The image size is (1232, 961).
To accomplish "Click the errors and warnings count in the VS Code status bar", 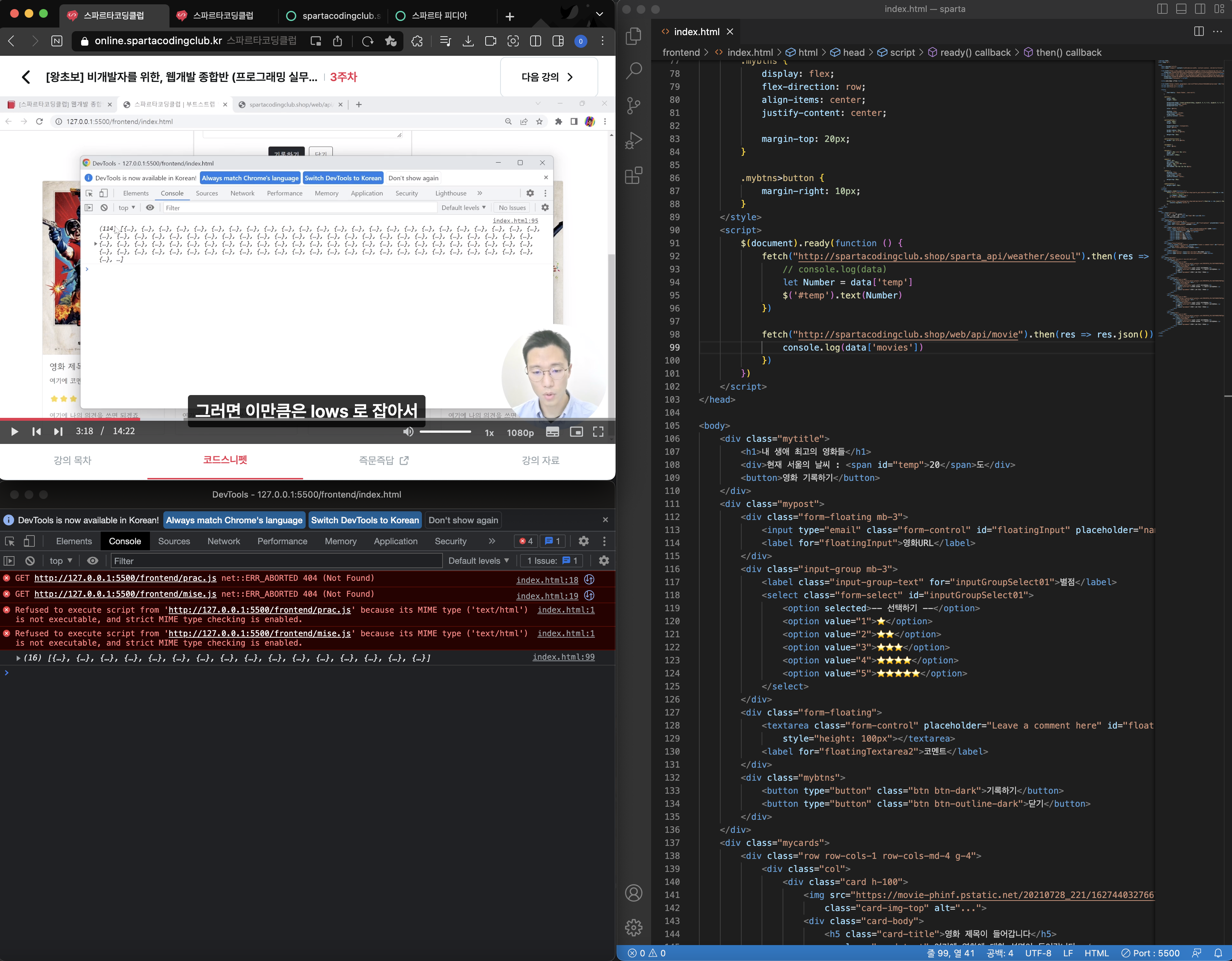I will (647, 953).
